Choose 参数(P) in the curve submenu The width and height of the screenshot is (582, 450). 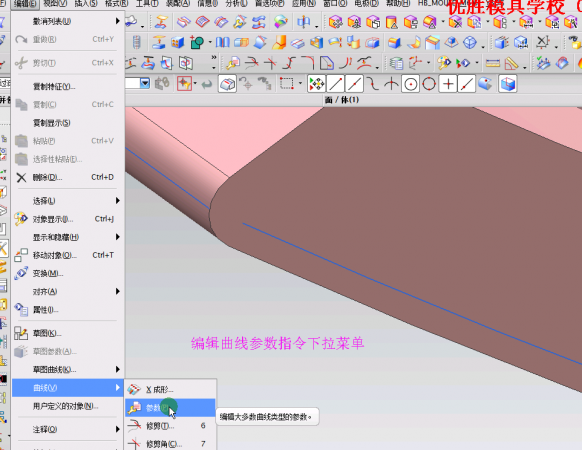point(170,408)
